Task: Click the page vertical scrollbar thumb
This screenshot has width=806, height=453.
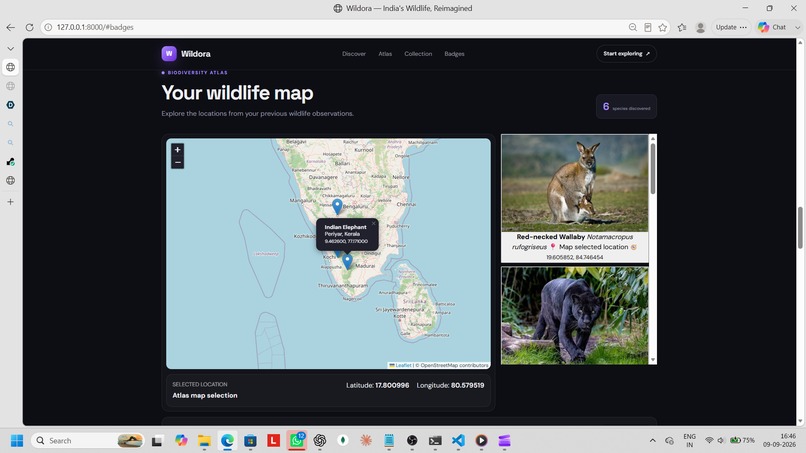Action: click(800, 227)
